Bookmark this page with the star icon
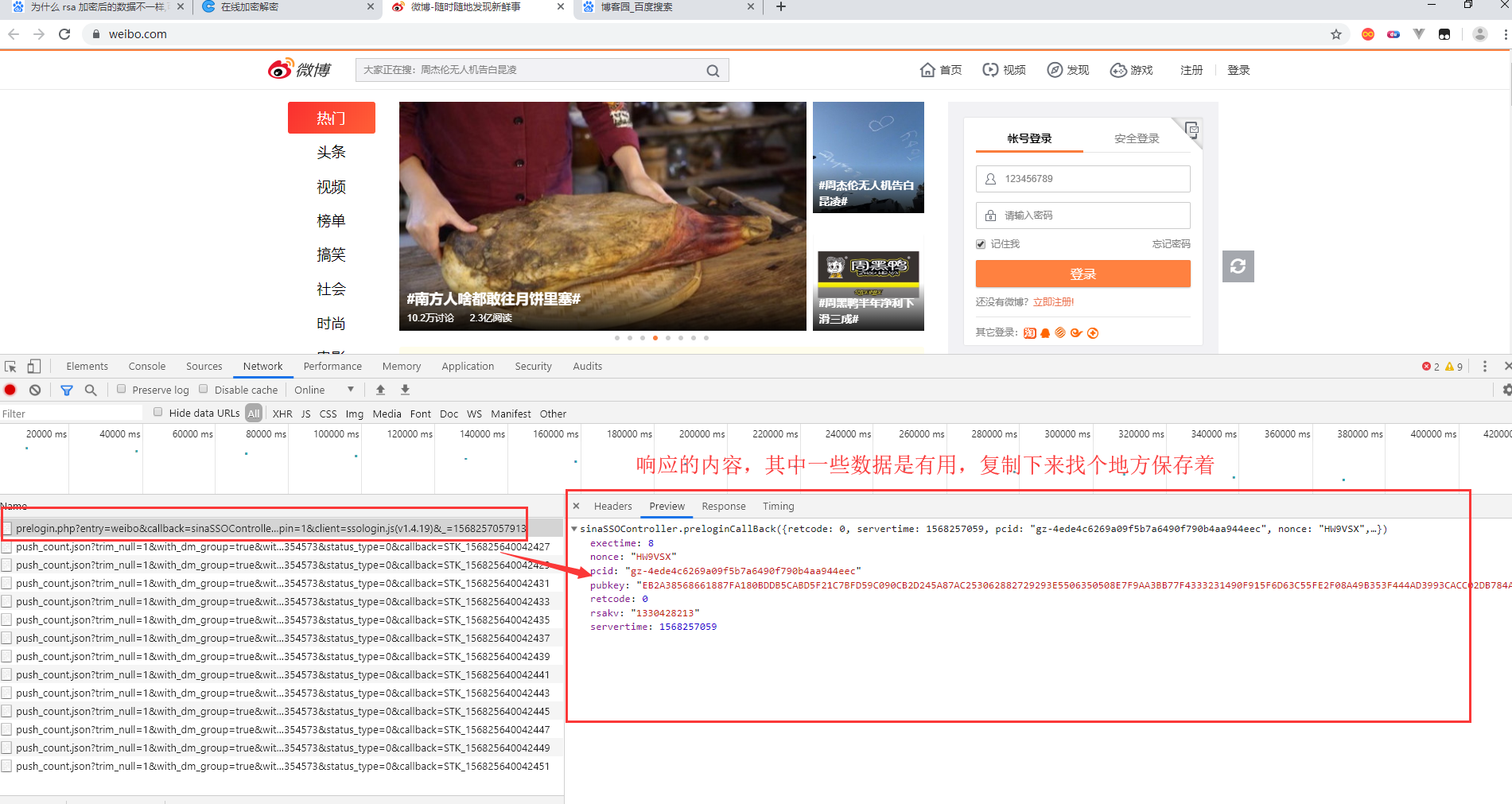The width and height of the screenshot is (1512, 804). pos(1336,34)
